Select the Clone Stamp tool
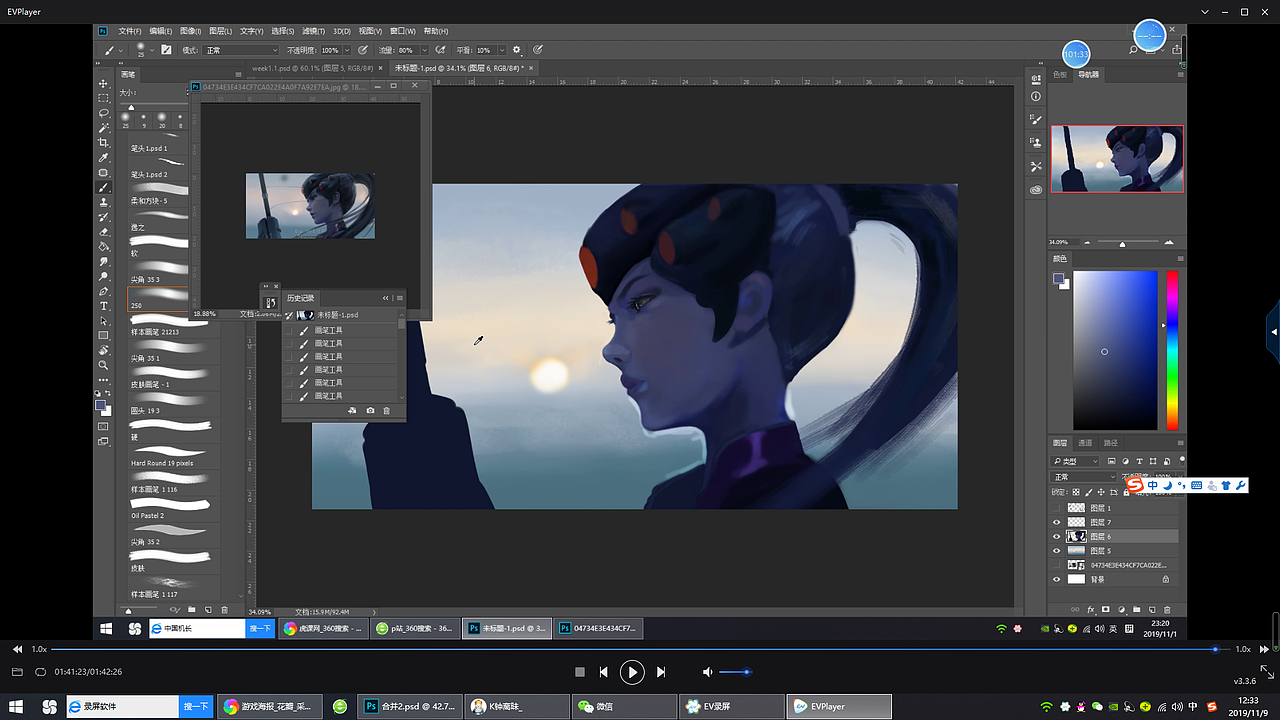The width and height of the screenshot is (1280, 720). tap(104, 202)
